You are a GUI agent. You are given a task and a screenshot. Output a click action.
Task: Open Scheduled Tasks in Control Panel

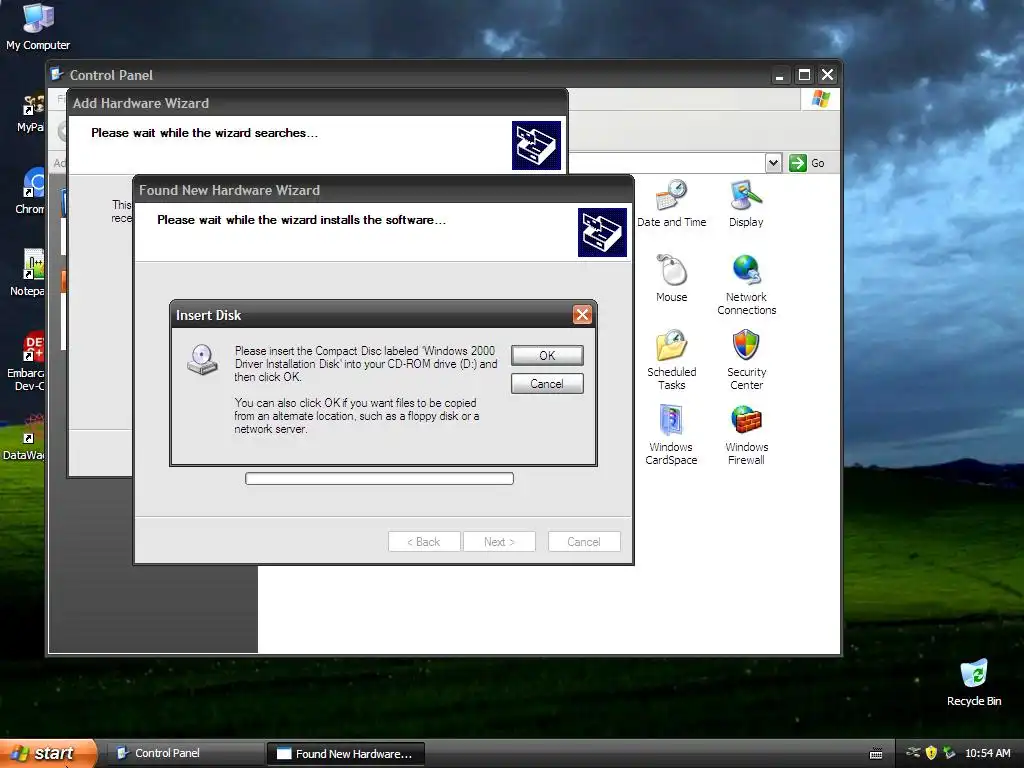[x=671, y=360]
